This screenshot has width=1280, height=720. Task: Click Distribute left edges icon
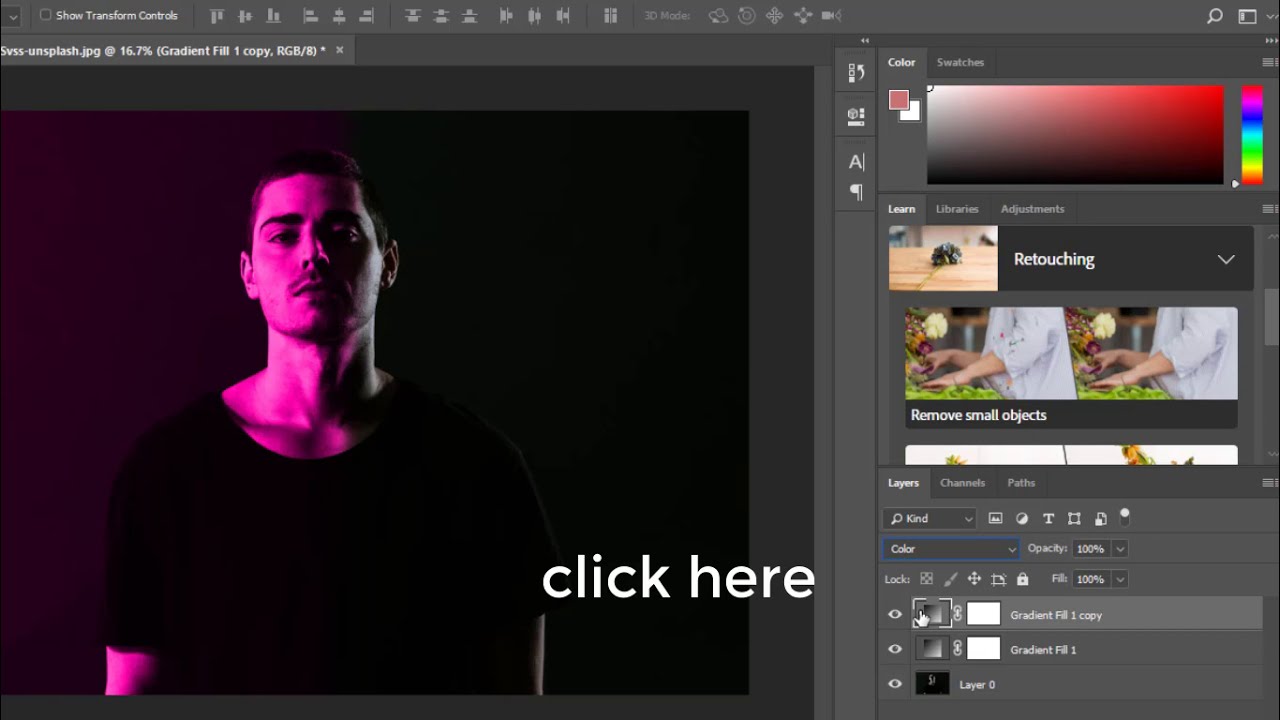point(506,15)
